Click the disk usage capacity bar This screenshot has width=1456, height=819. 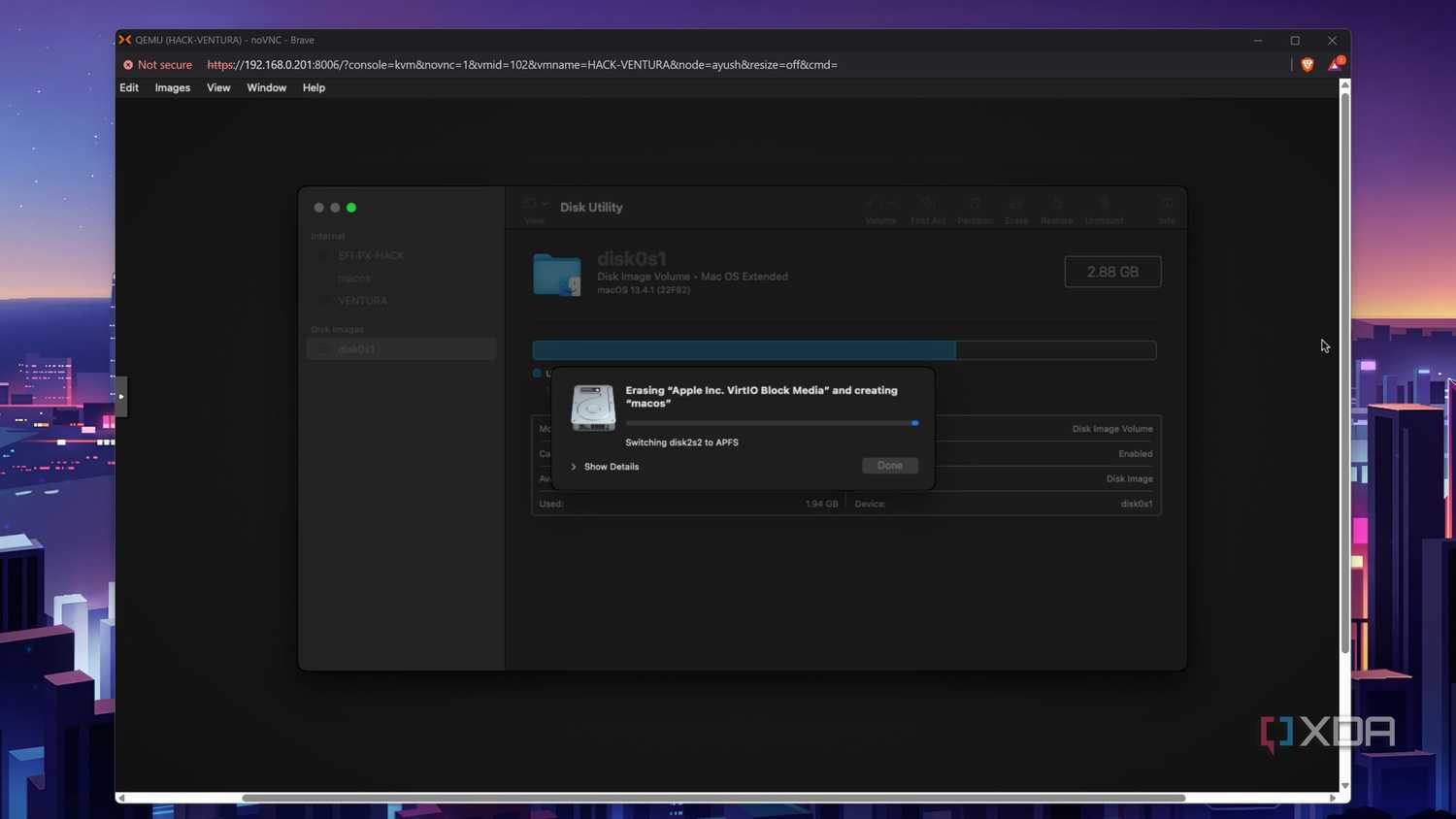point(844,350)
